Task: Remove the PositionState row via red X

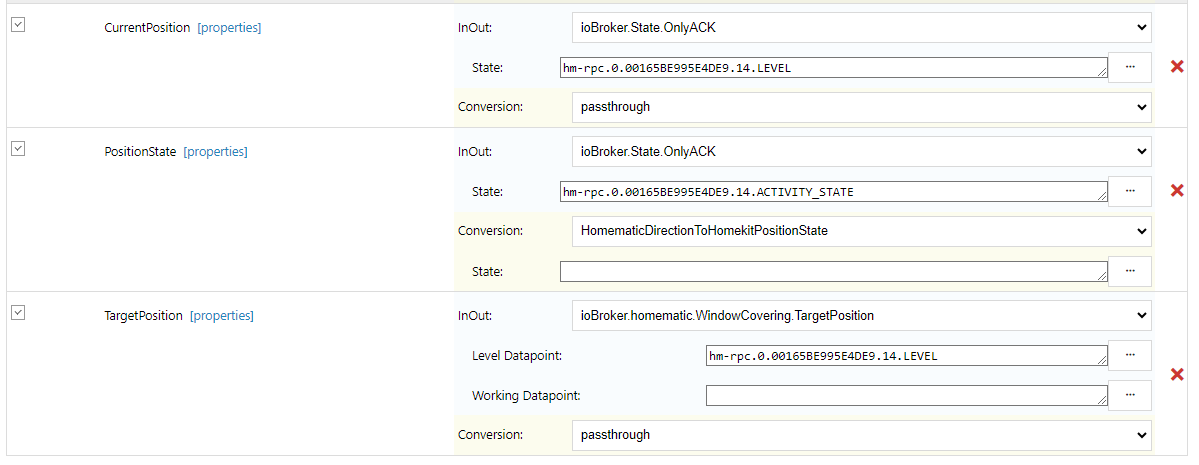Action: [1177, 191]
